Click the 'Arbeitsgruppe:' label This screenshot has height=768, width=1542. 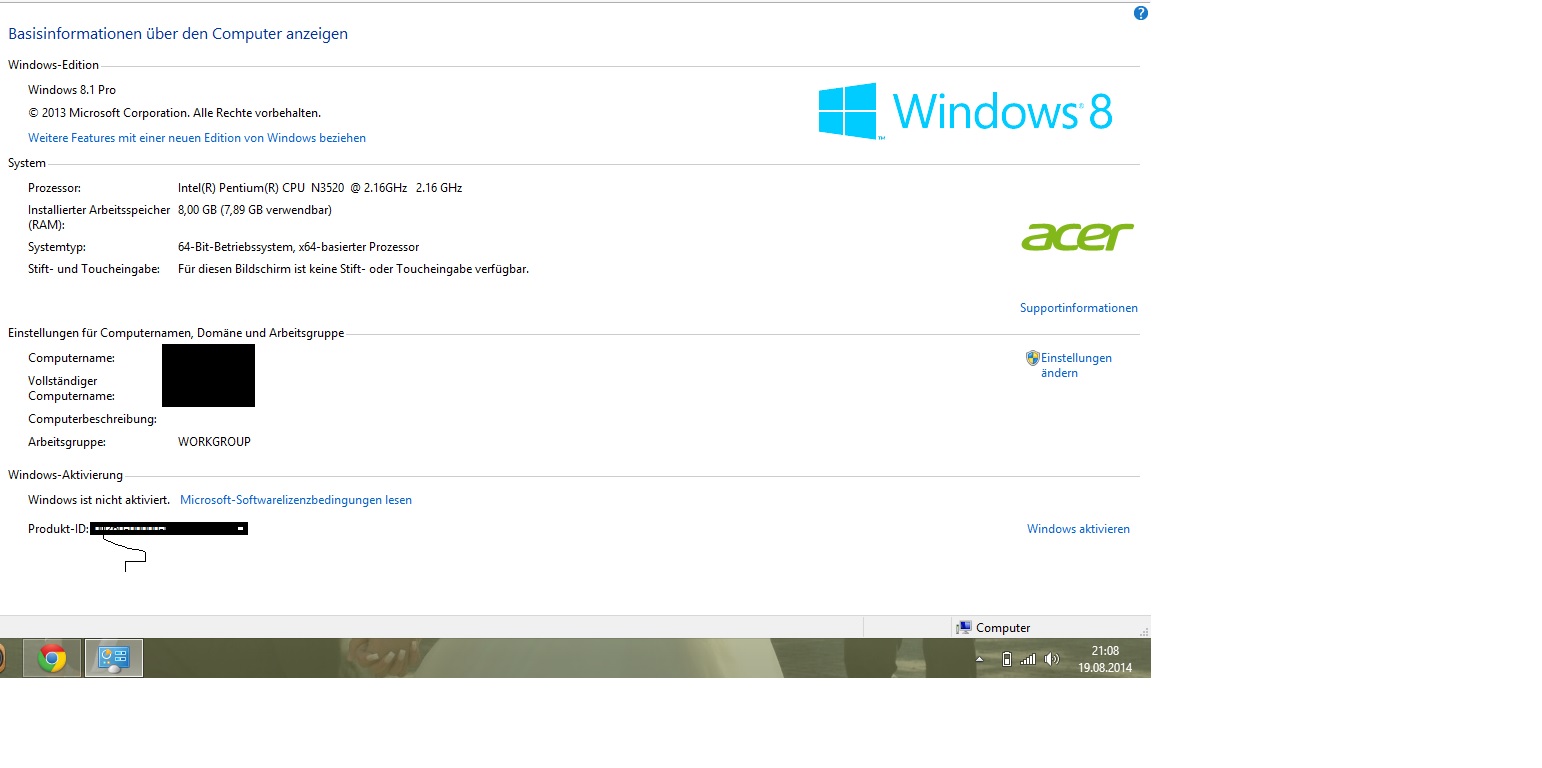[67, 442]
